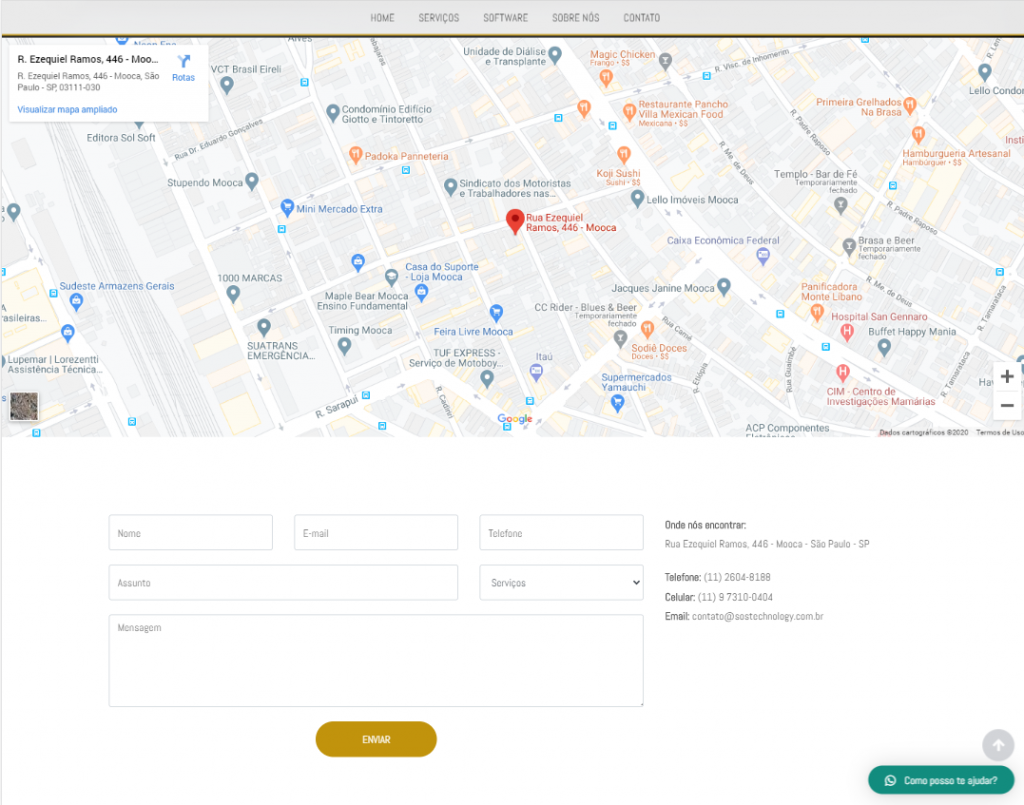Zoom out with the map minus button
Screen dimensions: 1024x805
tap(1007, 405)
